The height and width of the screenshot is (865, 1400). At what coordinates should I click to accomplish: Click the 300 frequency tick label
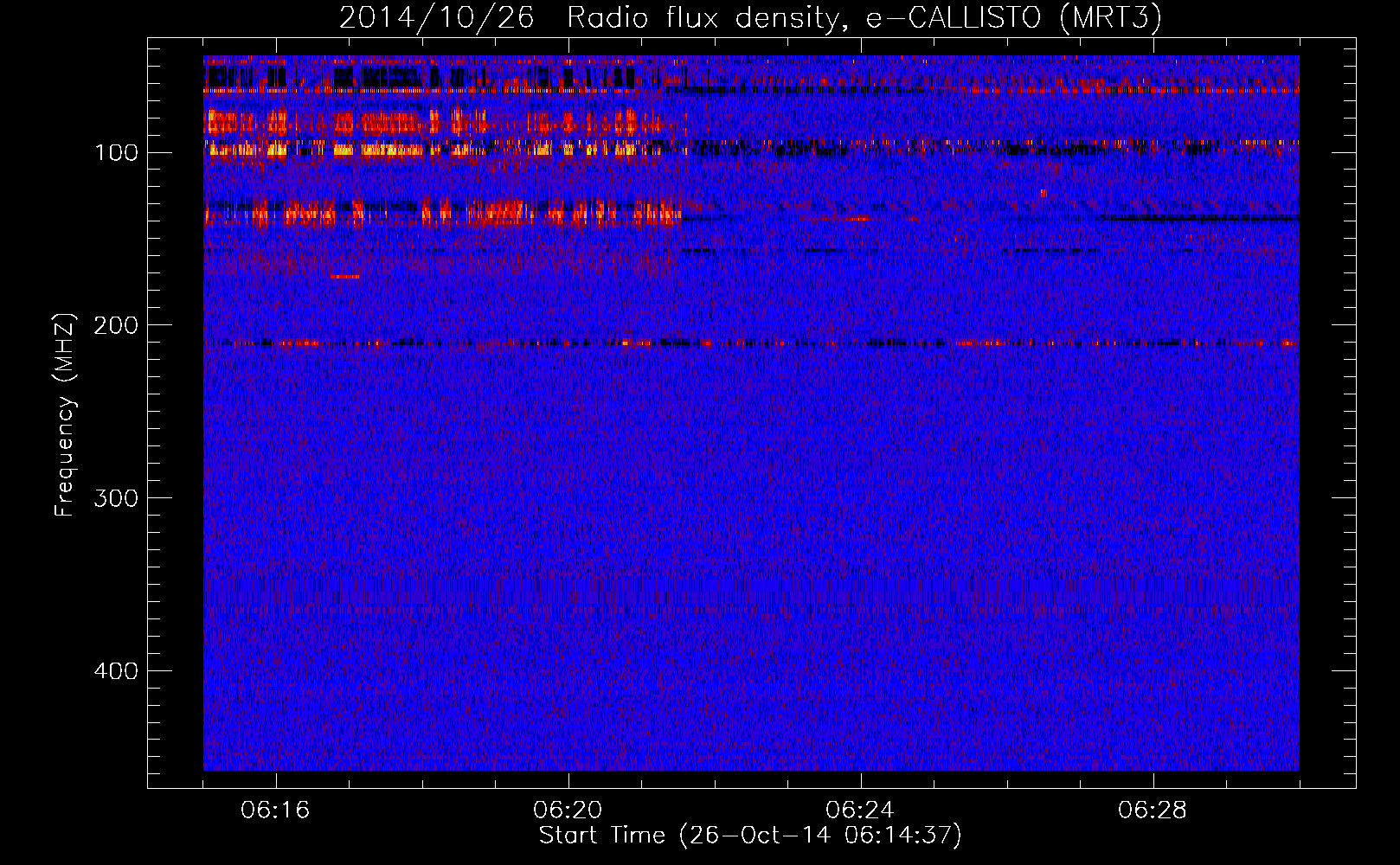coord(115,498)
